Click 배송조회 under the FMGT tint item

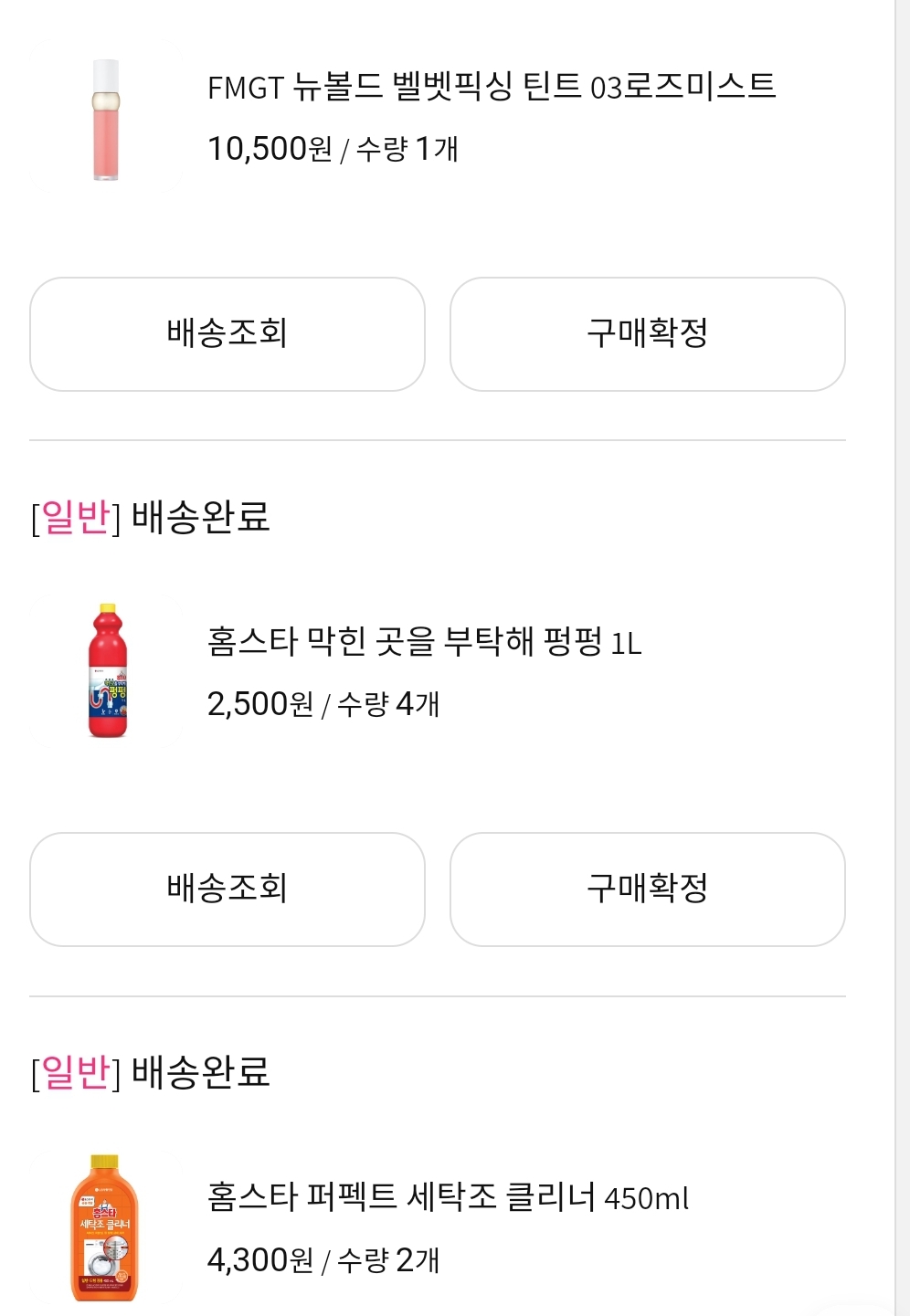point(227,334)
